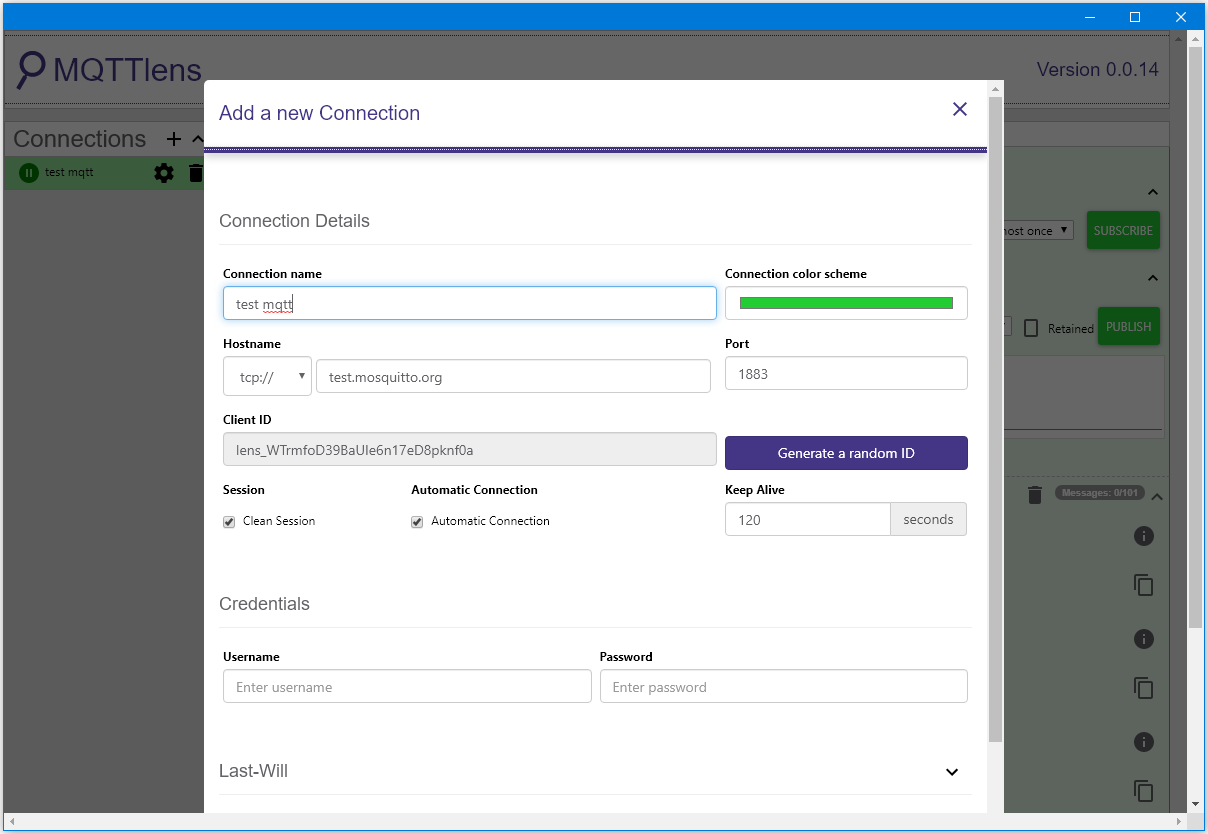This screenshot has width=1208, height=834.
Task: Click the Messages: 0/101 badge
Action: pos(1099,493)
